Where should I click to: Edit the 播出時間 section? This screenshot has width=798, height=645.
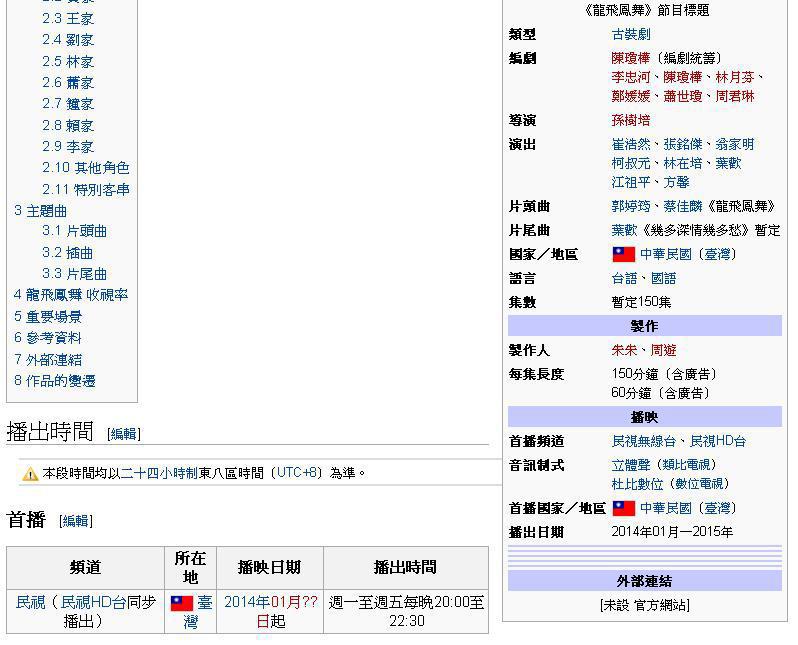(x=124, y=434)
